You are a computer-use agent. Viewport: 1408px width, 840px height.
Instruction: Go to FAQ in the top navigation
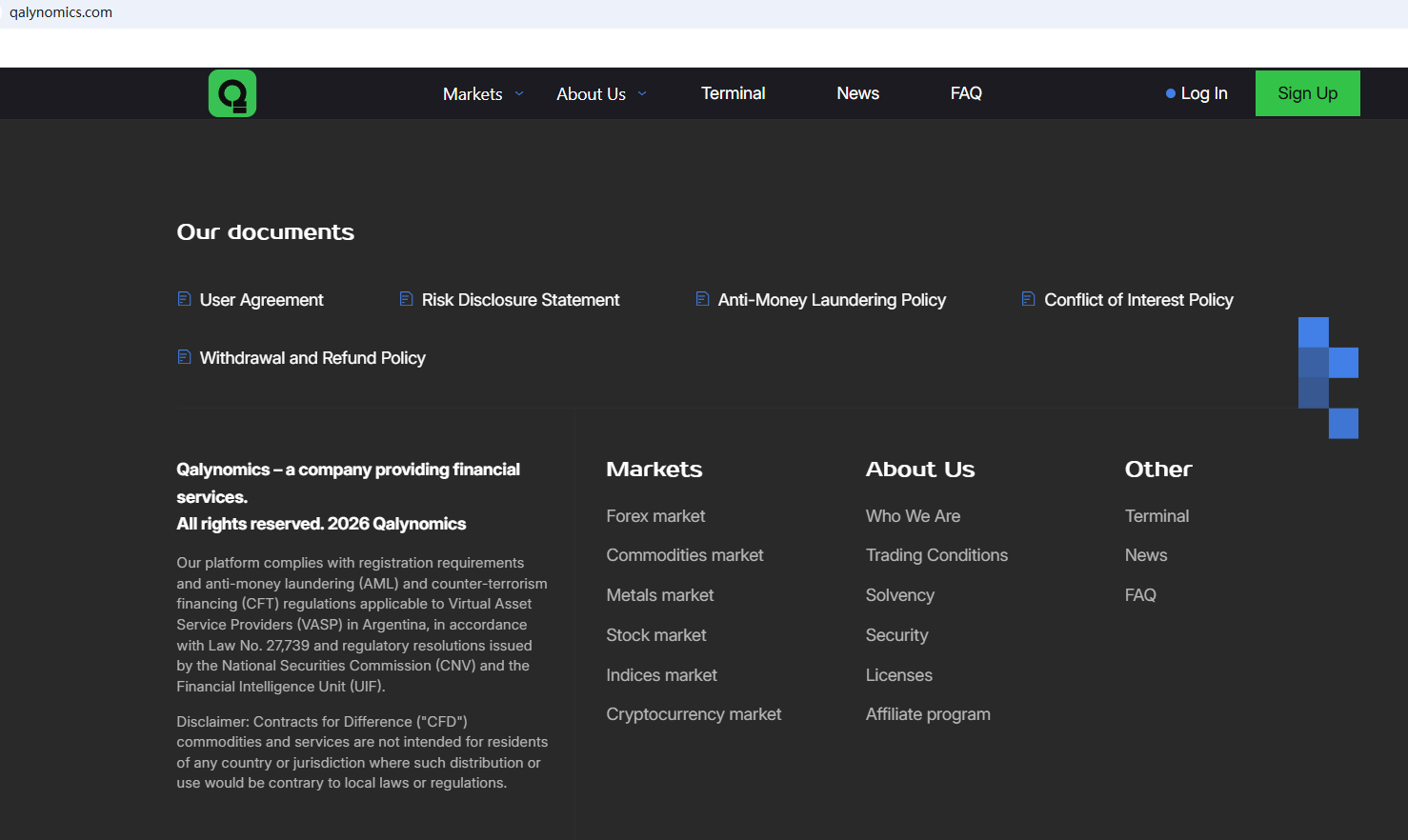tap(965, 93)
